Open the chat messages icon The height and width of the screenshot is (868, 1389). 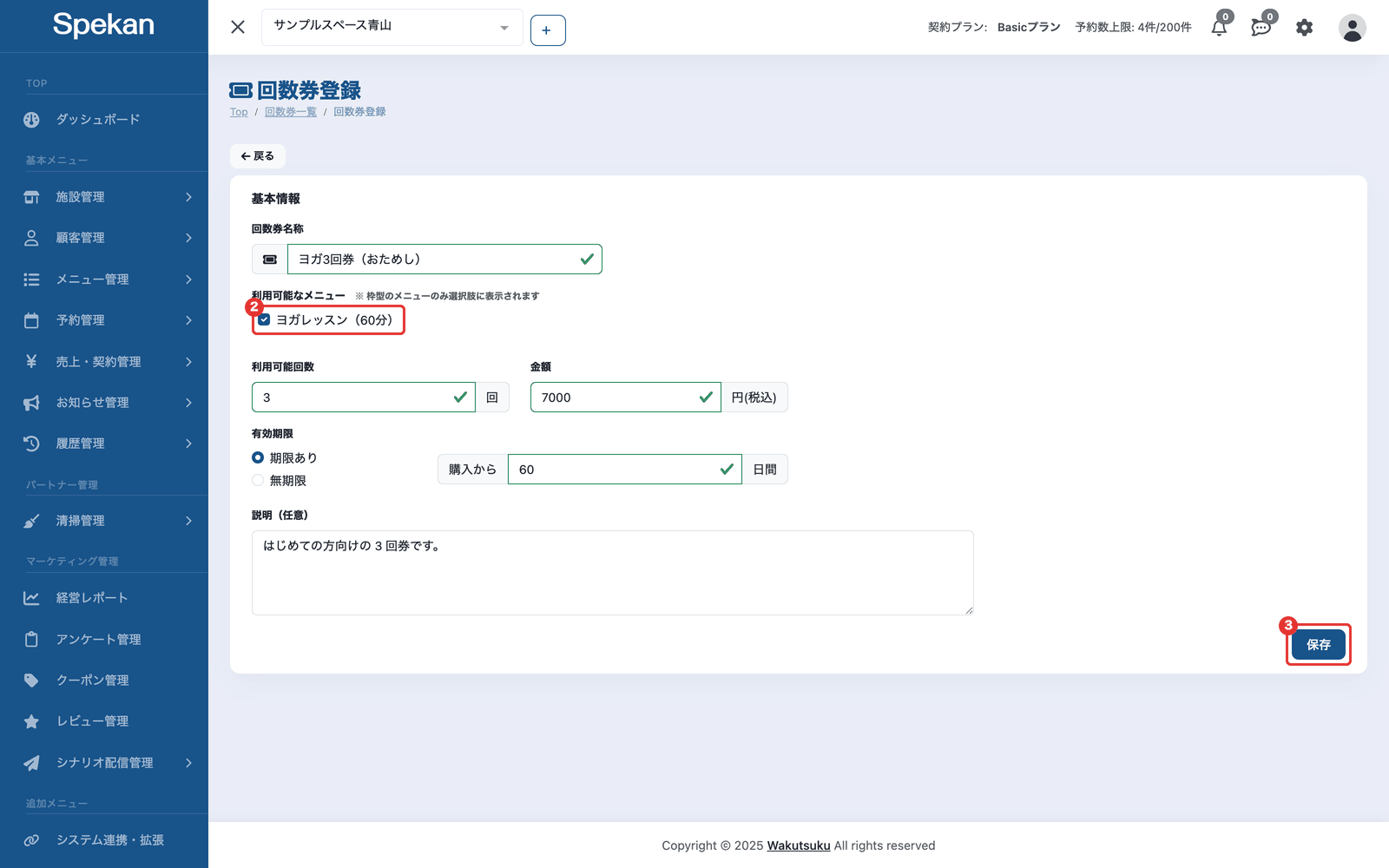tap(1261, 28)
